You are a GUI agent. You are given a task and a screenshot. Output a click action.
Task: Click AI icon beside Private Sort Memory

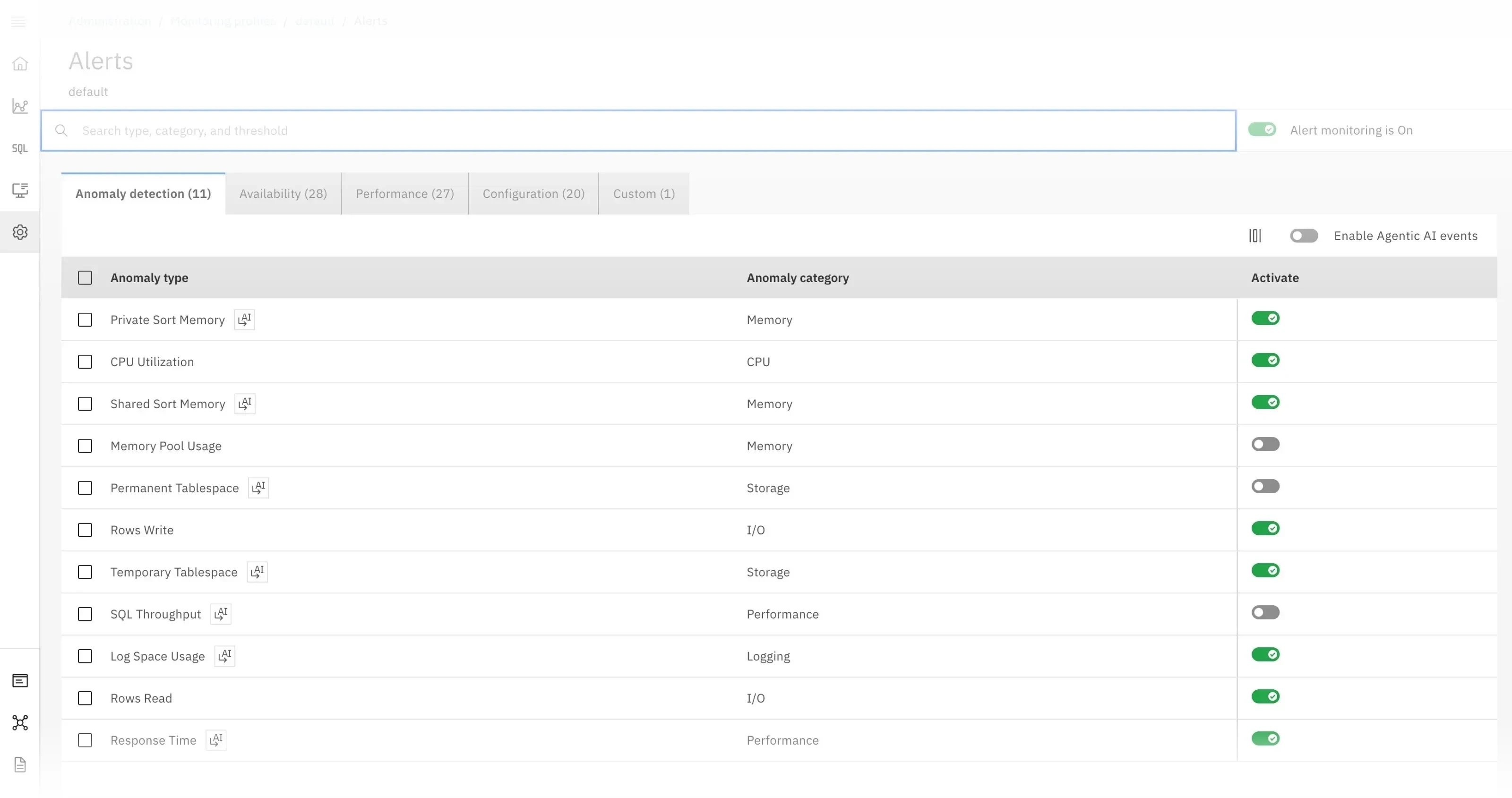[x=244, y=320]
